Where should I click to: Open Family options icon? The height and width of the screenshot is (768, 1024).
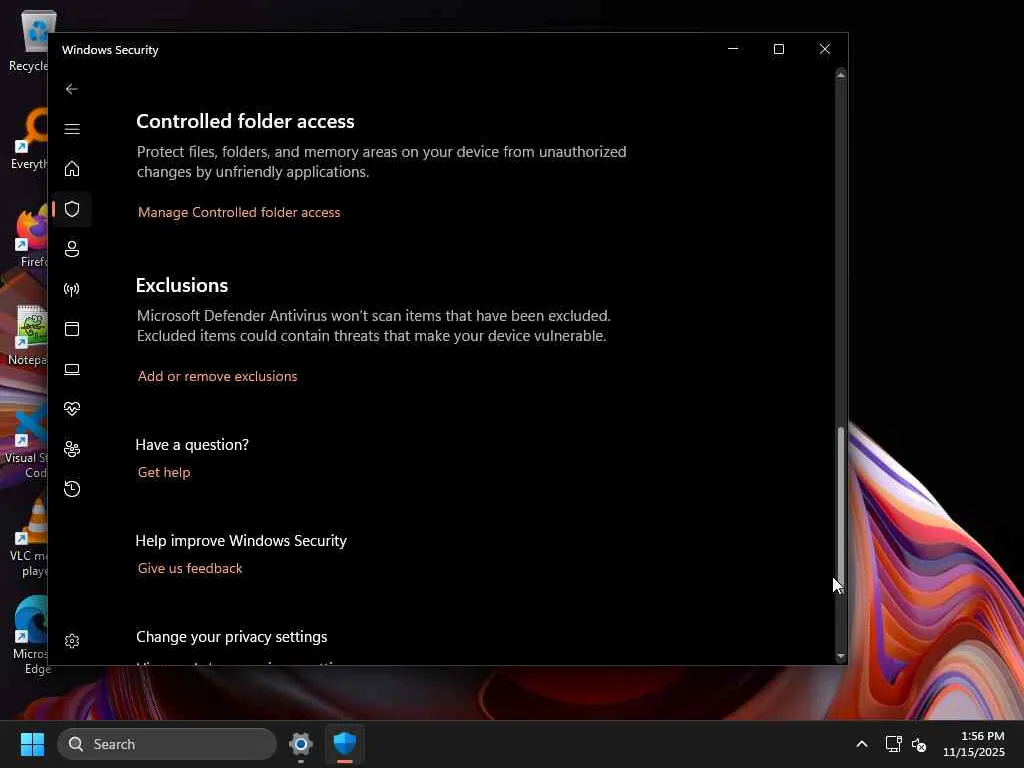pyautogui.click(x=72, y=449)
